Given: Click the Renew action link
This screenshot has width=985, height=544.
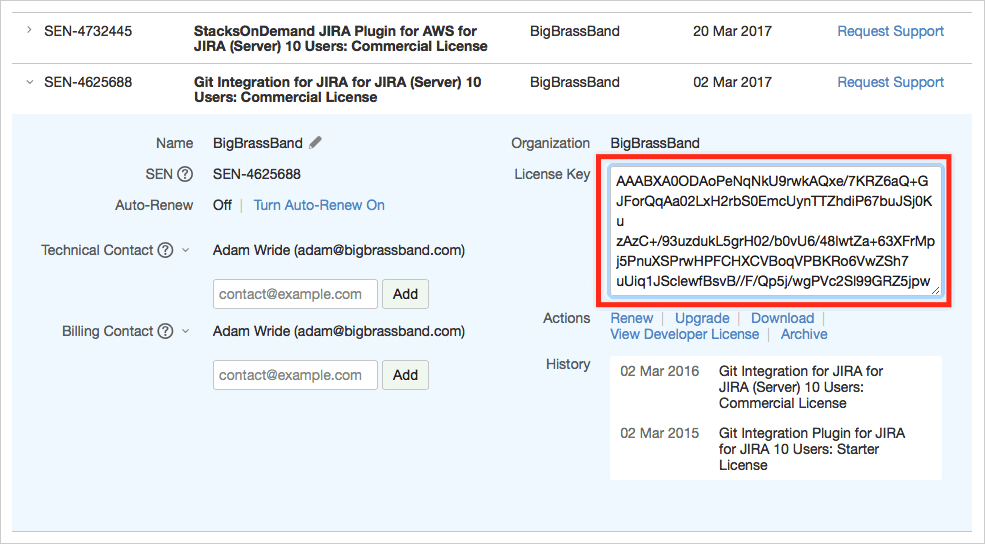Looking at the screenshot, I should coord(632,318).
